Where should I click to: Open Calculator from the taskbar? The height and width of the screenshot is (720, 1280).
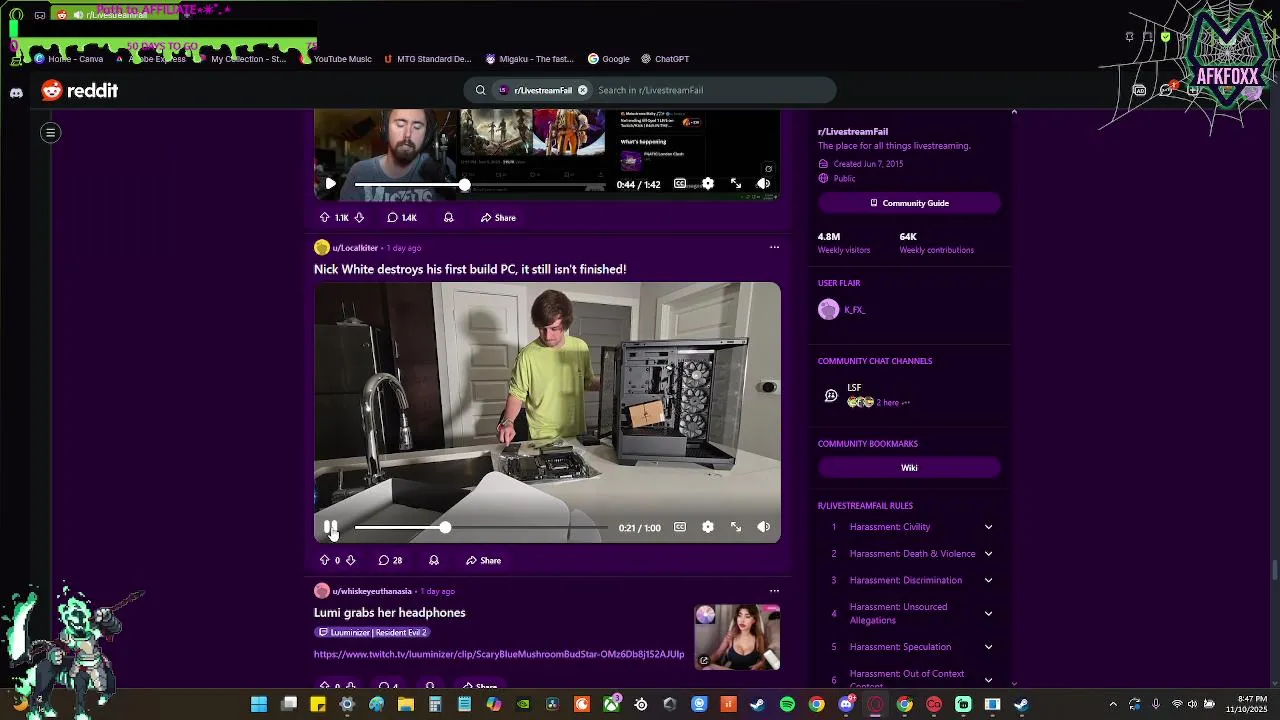tap(435, 705)
